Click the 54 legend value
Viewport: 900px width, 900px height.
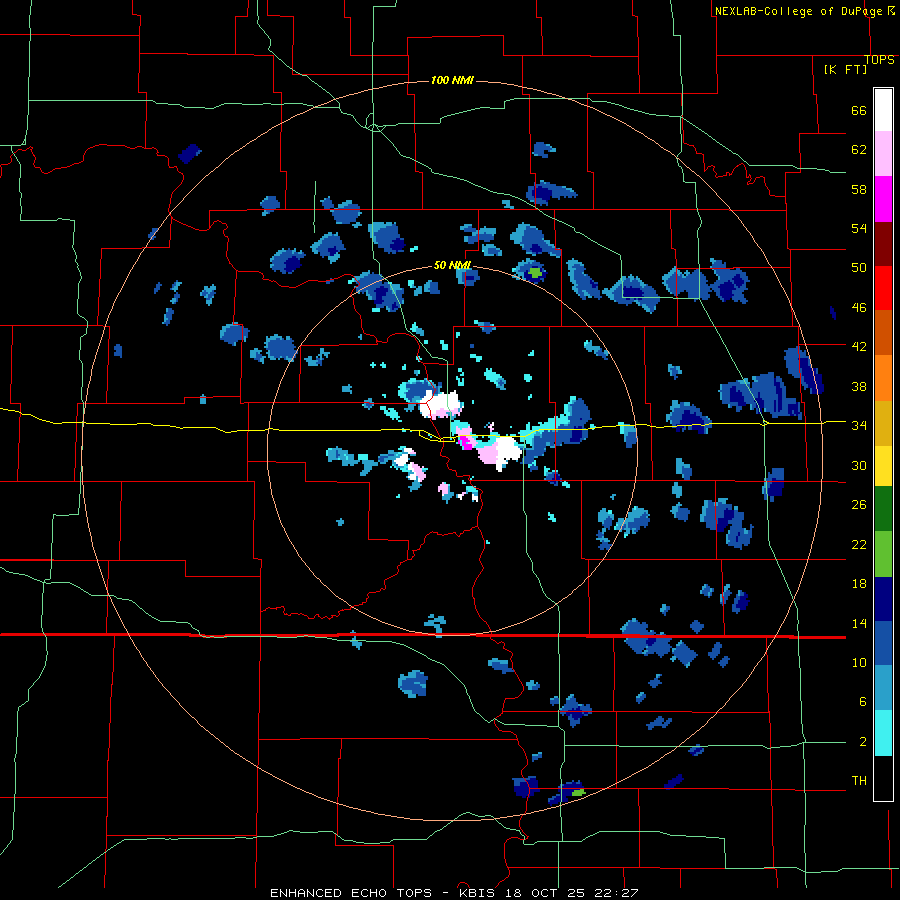click(859, 228)
